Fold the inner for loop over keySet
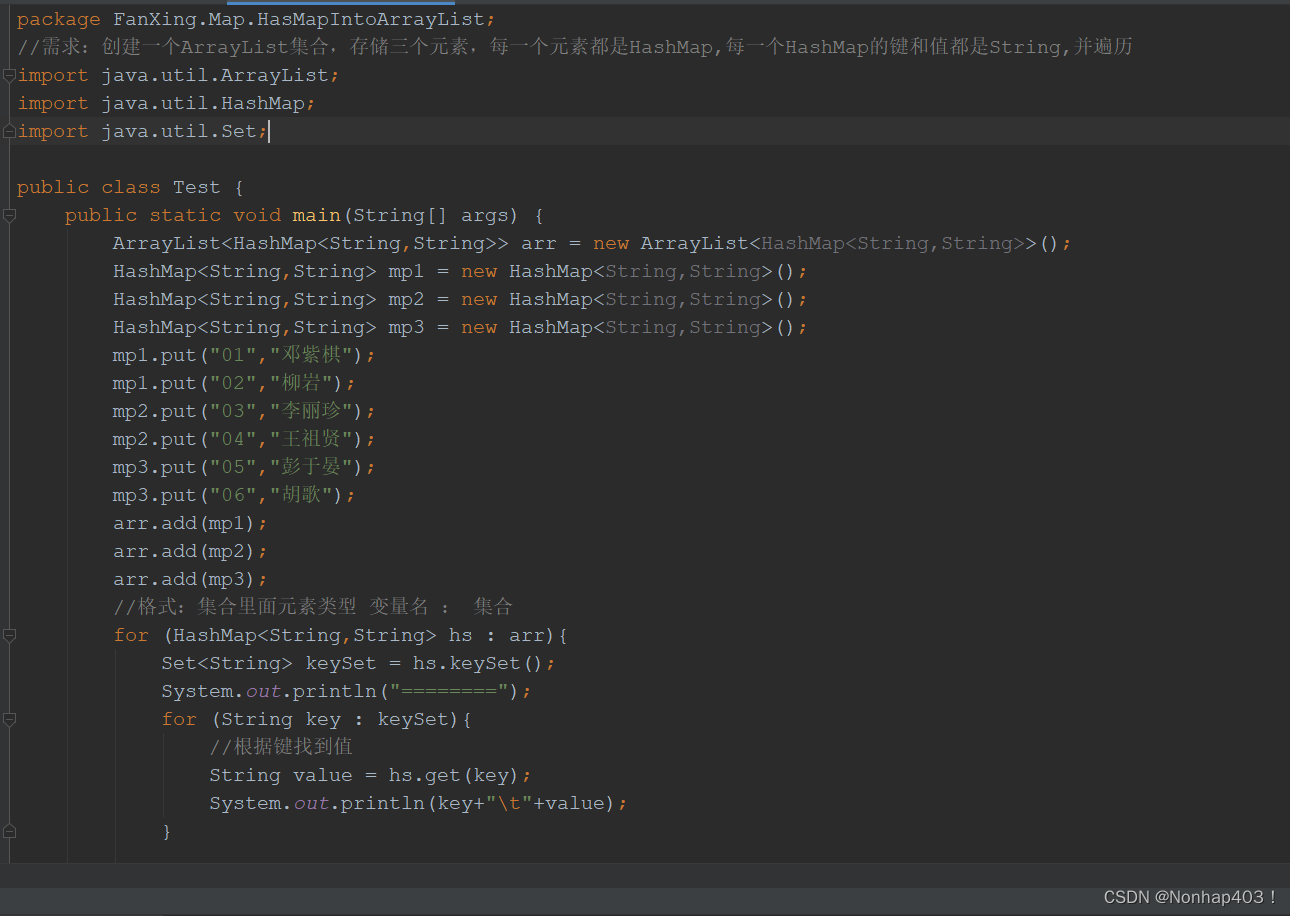Viewport: 1290px width, 916px height. 9,719
